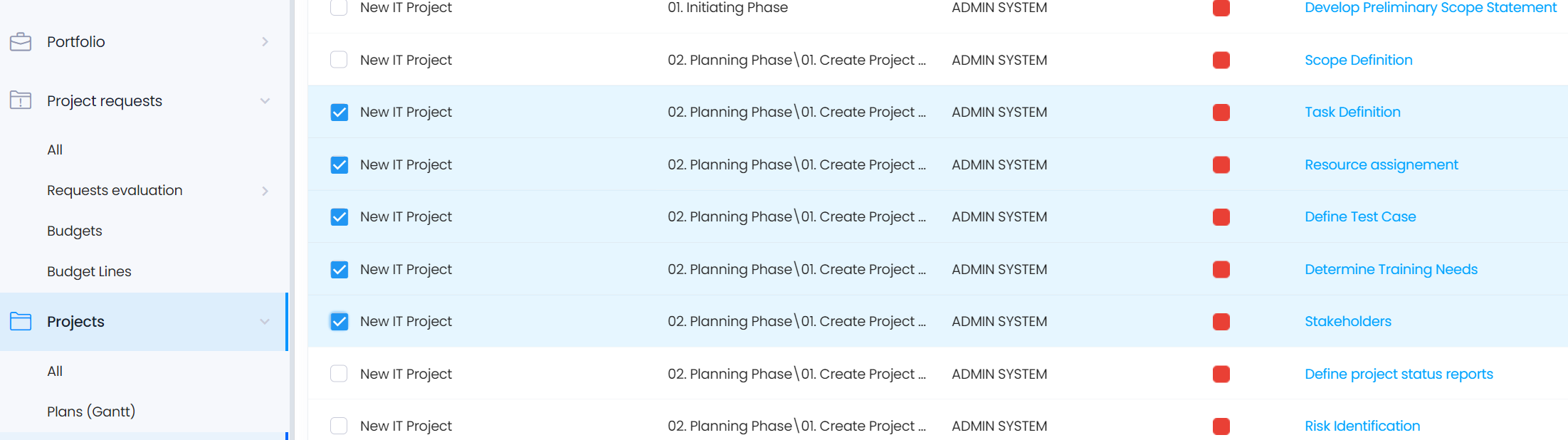The image size is (1568, 440).
Task: Click the red status indicator in Stakeholders row
Action: pyautogui.click(x=1221, y=322)
